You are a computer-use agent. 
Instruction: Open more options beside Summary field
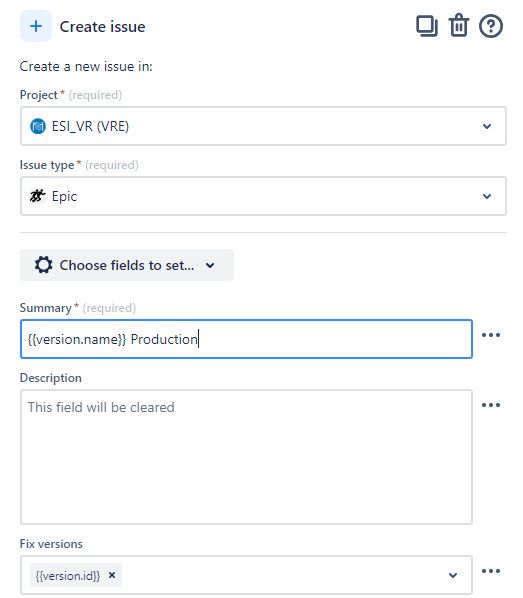click(491, 335)
